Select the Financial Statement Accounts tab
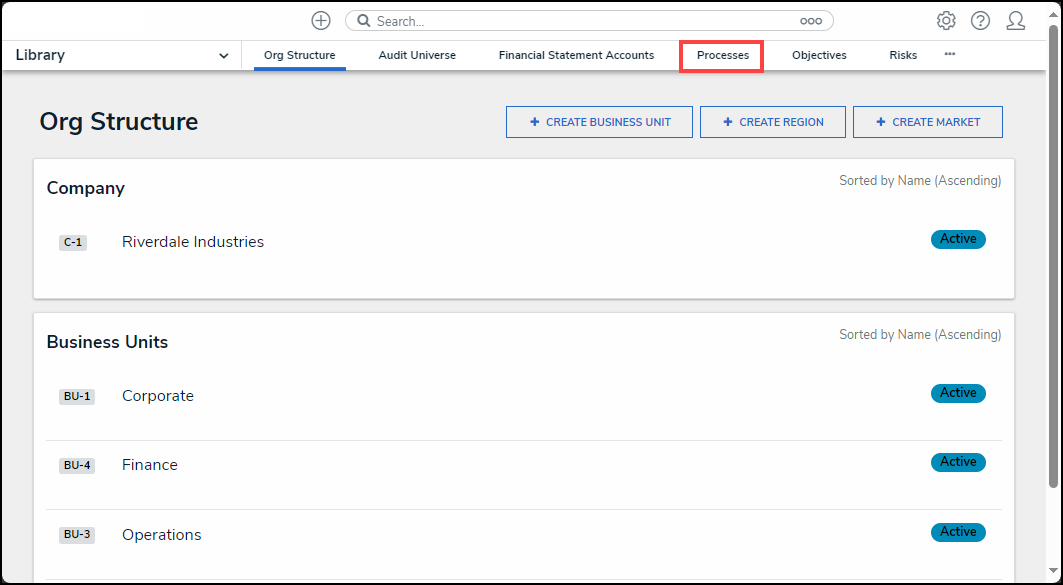 576,56
